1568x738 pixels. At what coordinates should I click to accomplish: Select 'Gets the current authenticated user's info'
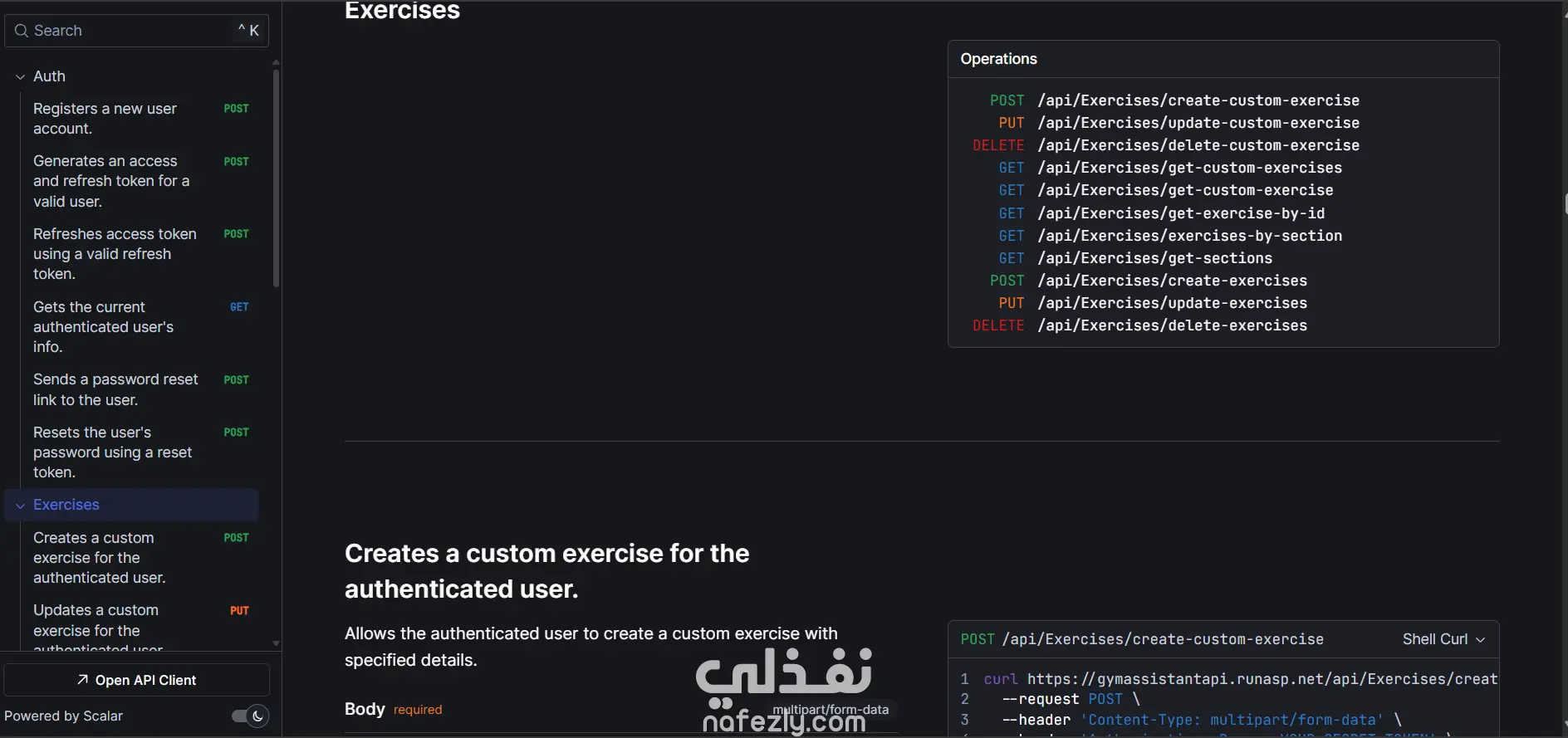pos(103,327)
